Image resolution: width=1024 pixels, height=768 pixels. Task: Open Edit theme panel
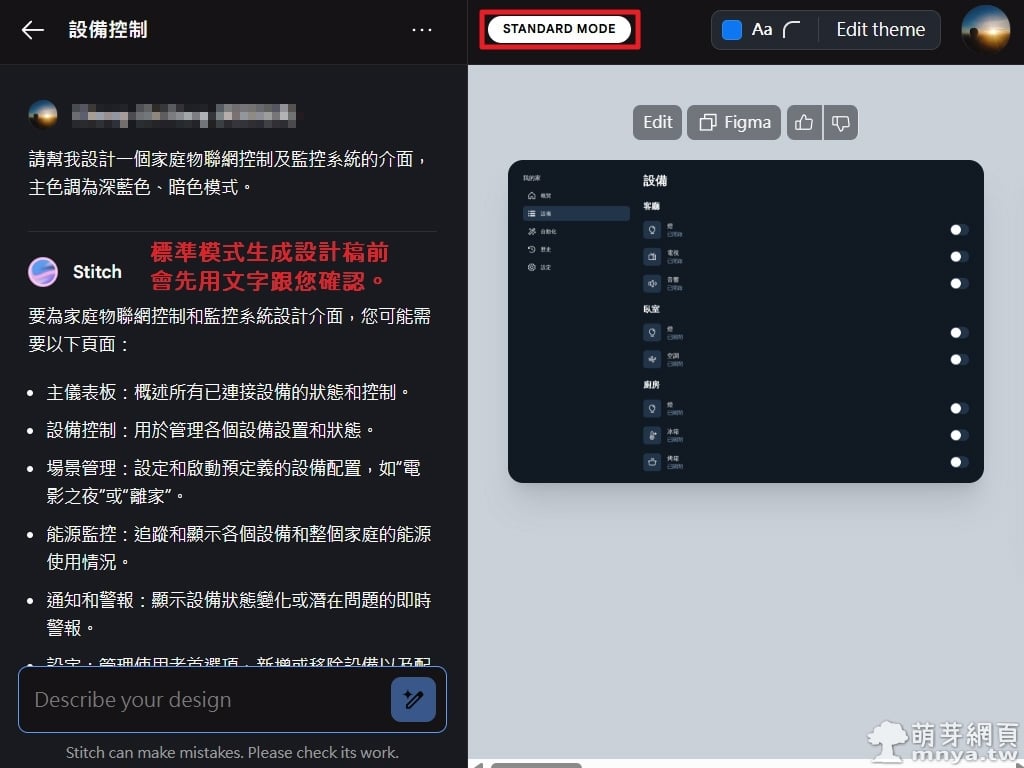(880, 29)
